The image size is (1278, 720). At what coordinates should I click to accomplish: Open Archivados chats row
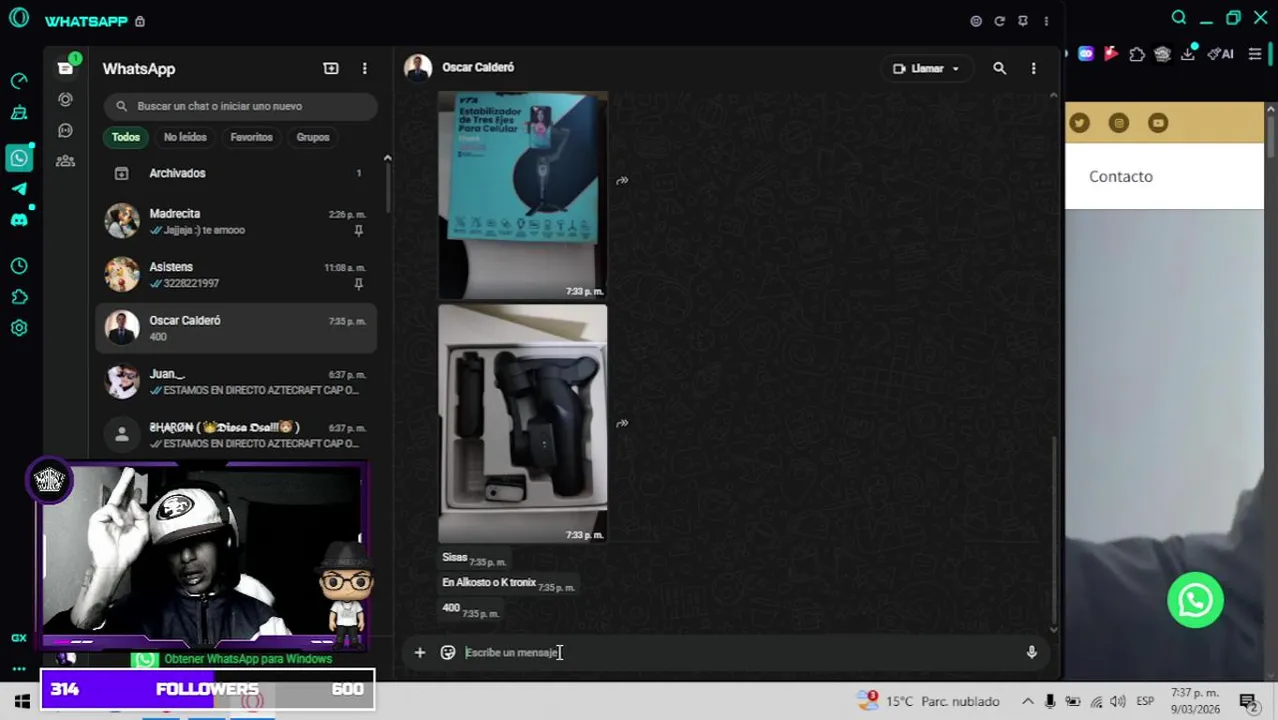(236, 173)
